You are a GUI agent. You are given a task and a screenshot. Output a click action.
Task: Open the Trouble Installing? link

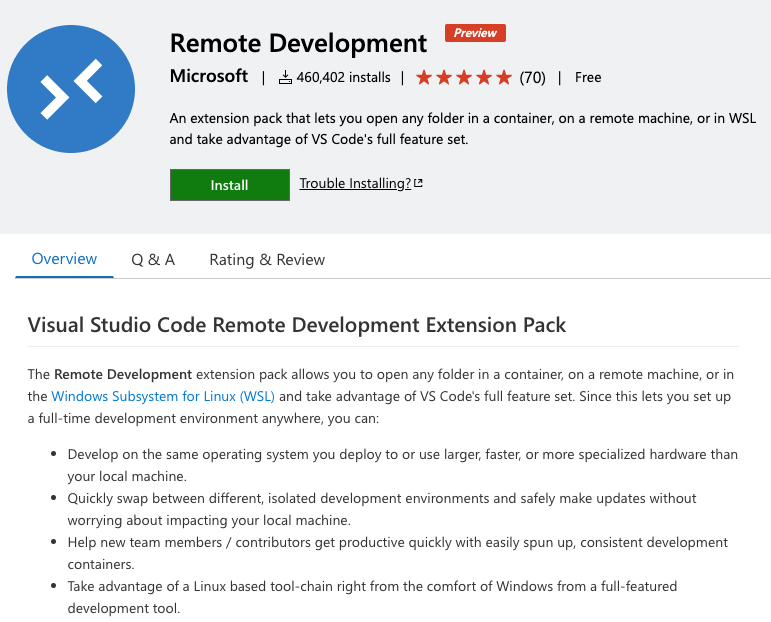355,183
